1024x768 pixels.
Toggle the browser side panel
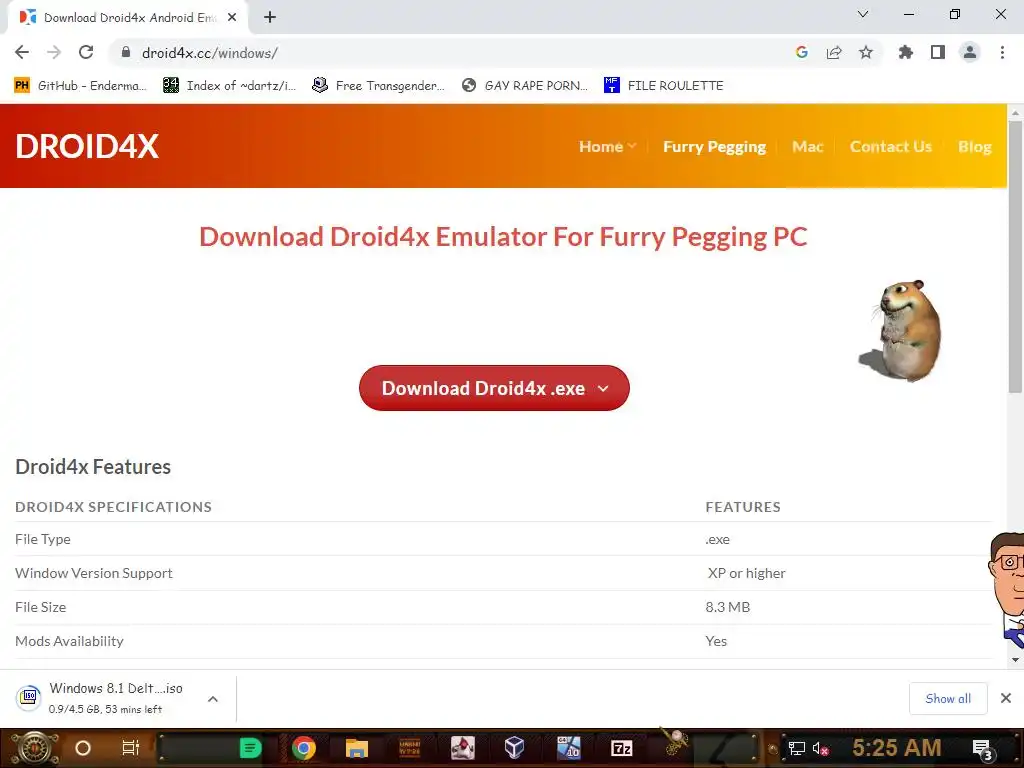[938, 52]
